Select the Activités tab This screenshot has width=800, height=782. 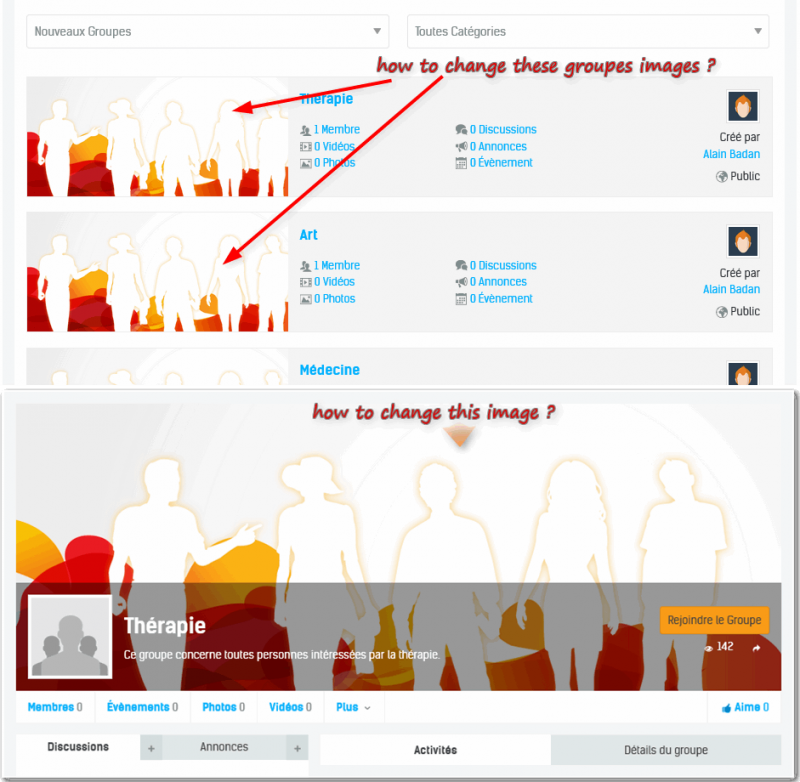pos(435,750)
